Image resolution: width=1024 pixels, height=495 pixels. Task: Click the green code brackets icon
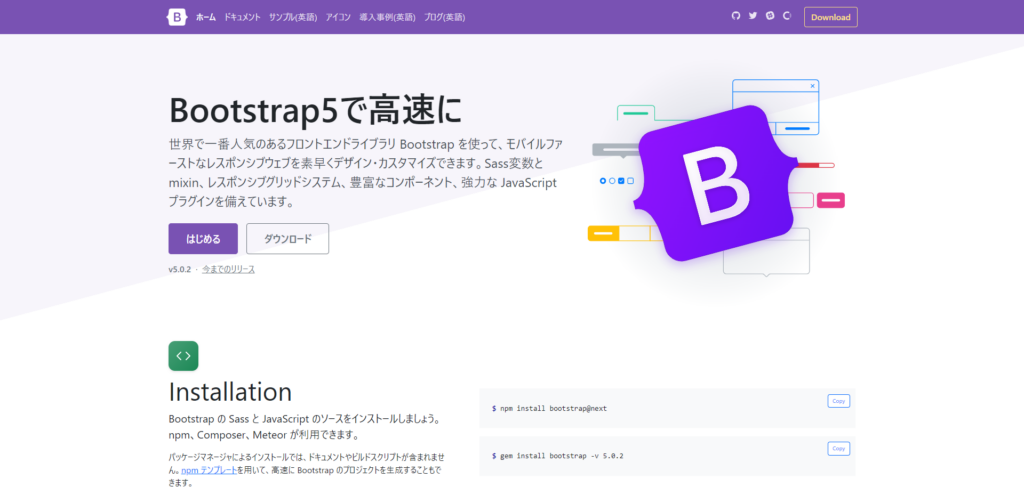pyautogui.click(x=183, y=356)
